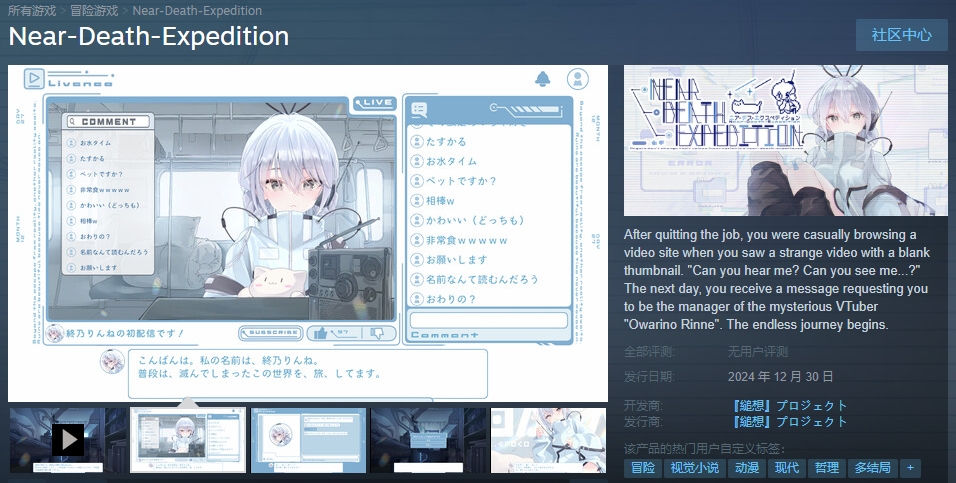This screenshot has height=483, width=956.
Task: Open the last character artwork thumbnail
Action: [x=548, y=440]
